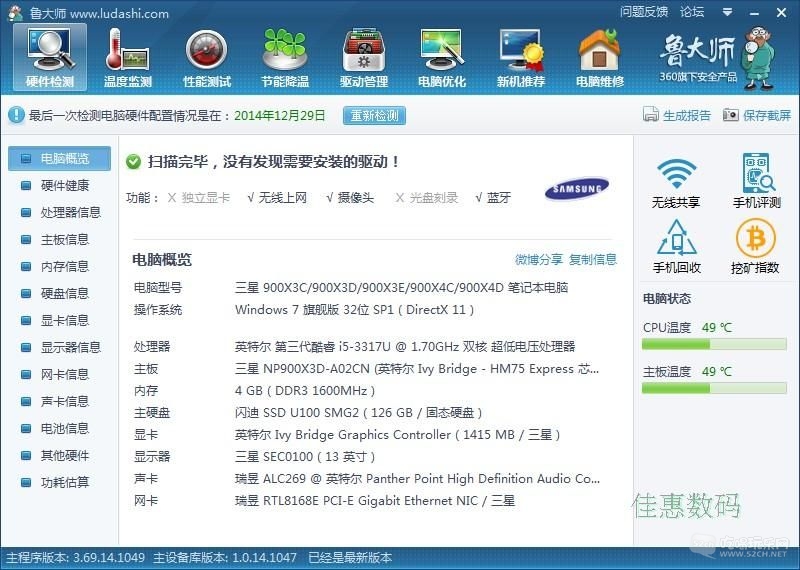This screenshot has height=570, width=800.
Task: Click 微博分享 share link
Action: pos(539,259)
